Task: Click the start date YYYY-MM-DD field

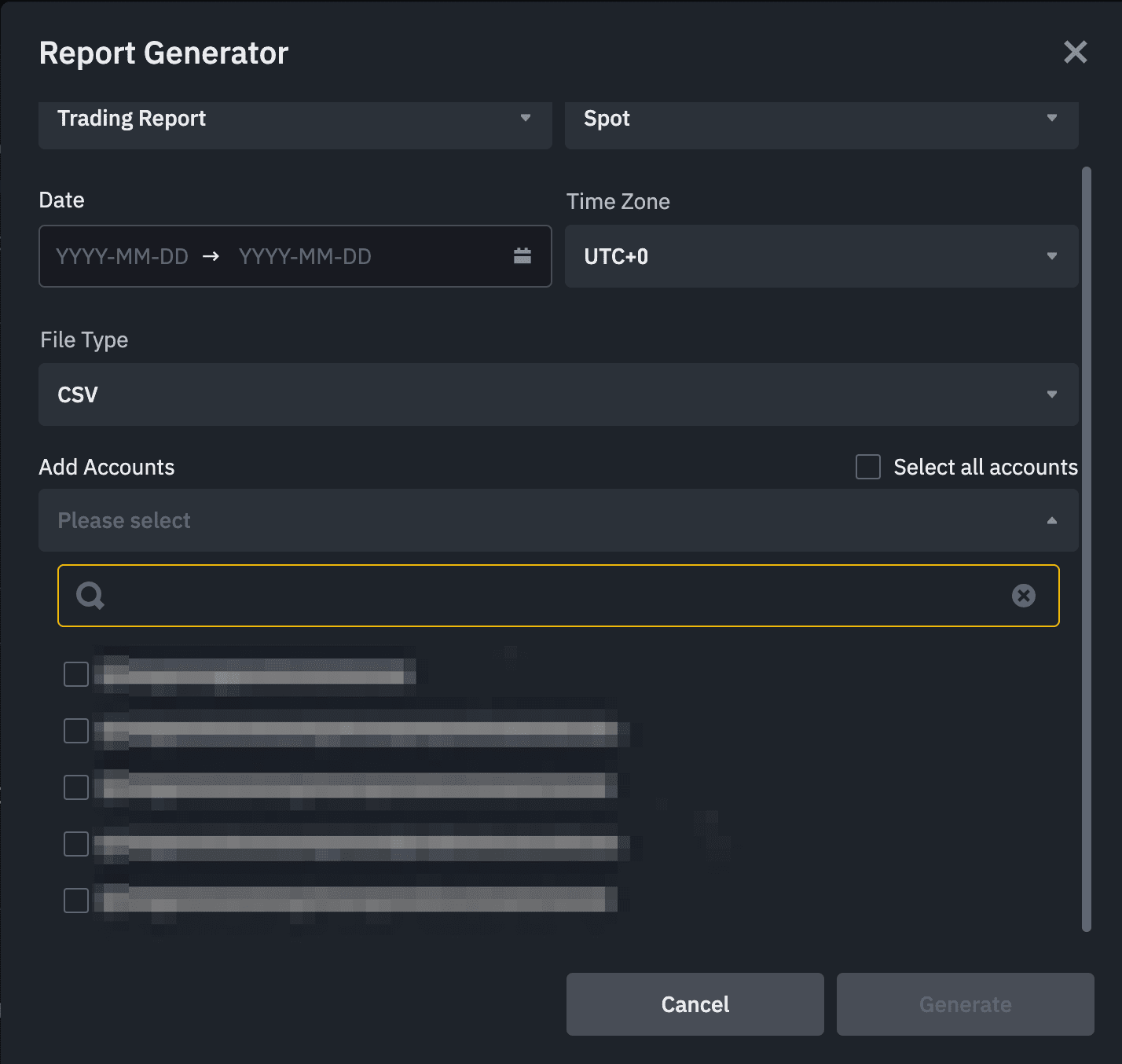Action: (123, 256)
